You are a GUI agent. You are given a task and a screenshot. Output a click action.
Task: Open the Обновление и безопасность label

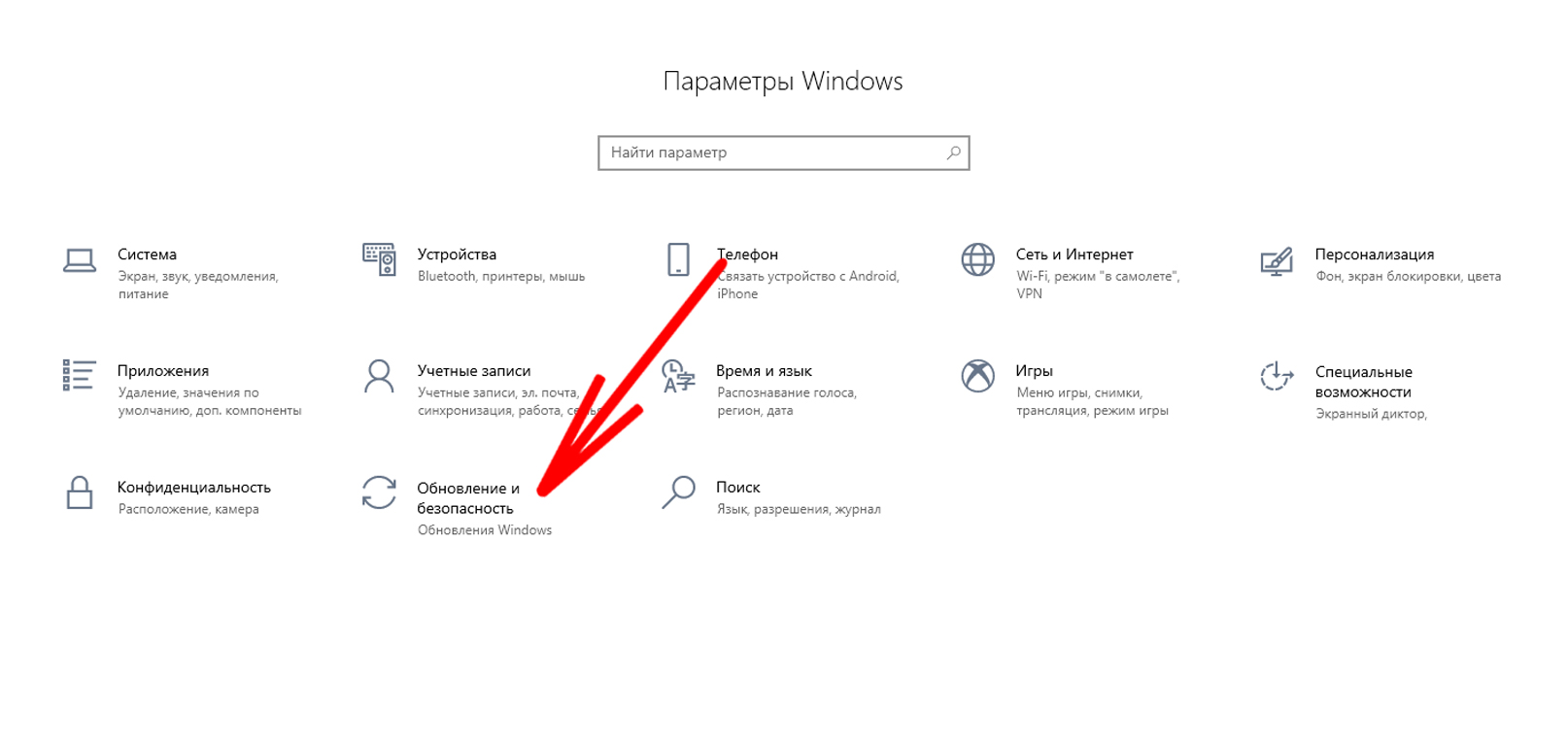tap(468, 498)
